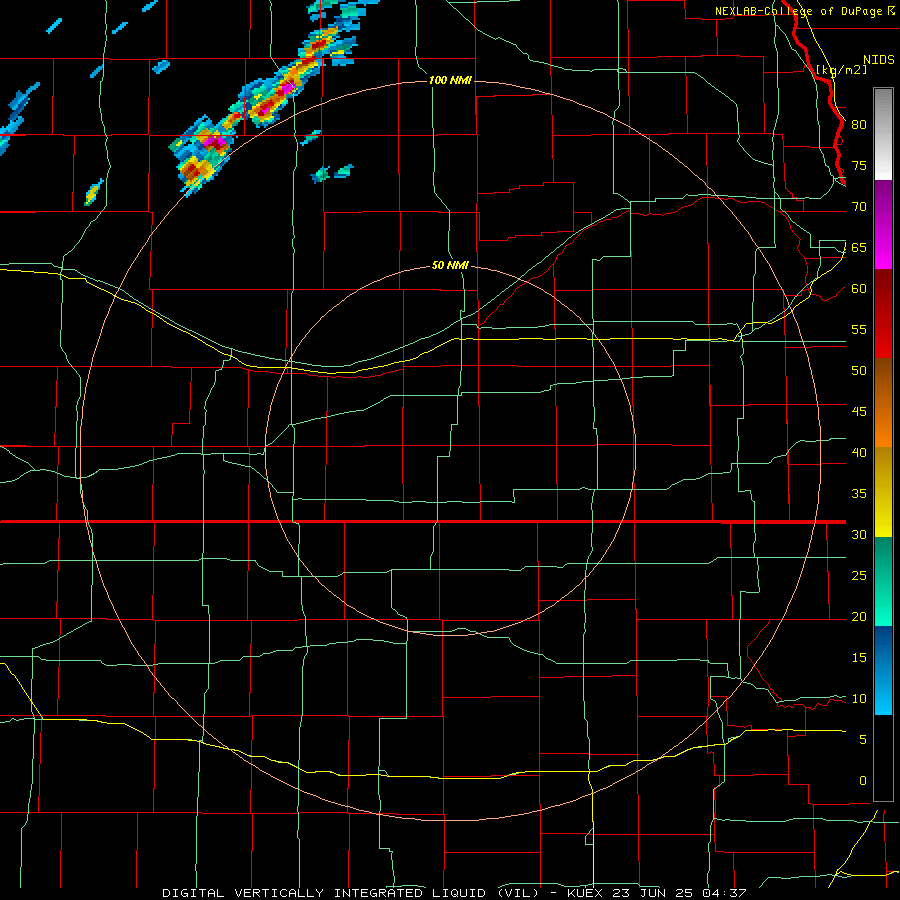Screen dimensions: 900x900
Task: Pick the green segment of the color bar
Action: [x=883, y=581]
